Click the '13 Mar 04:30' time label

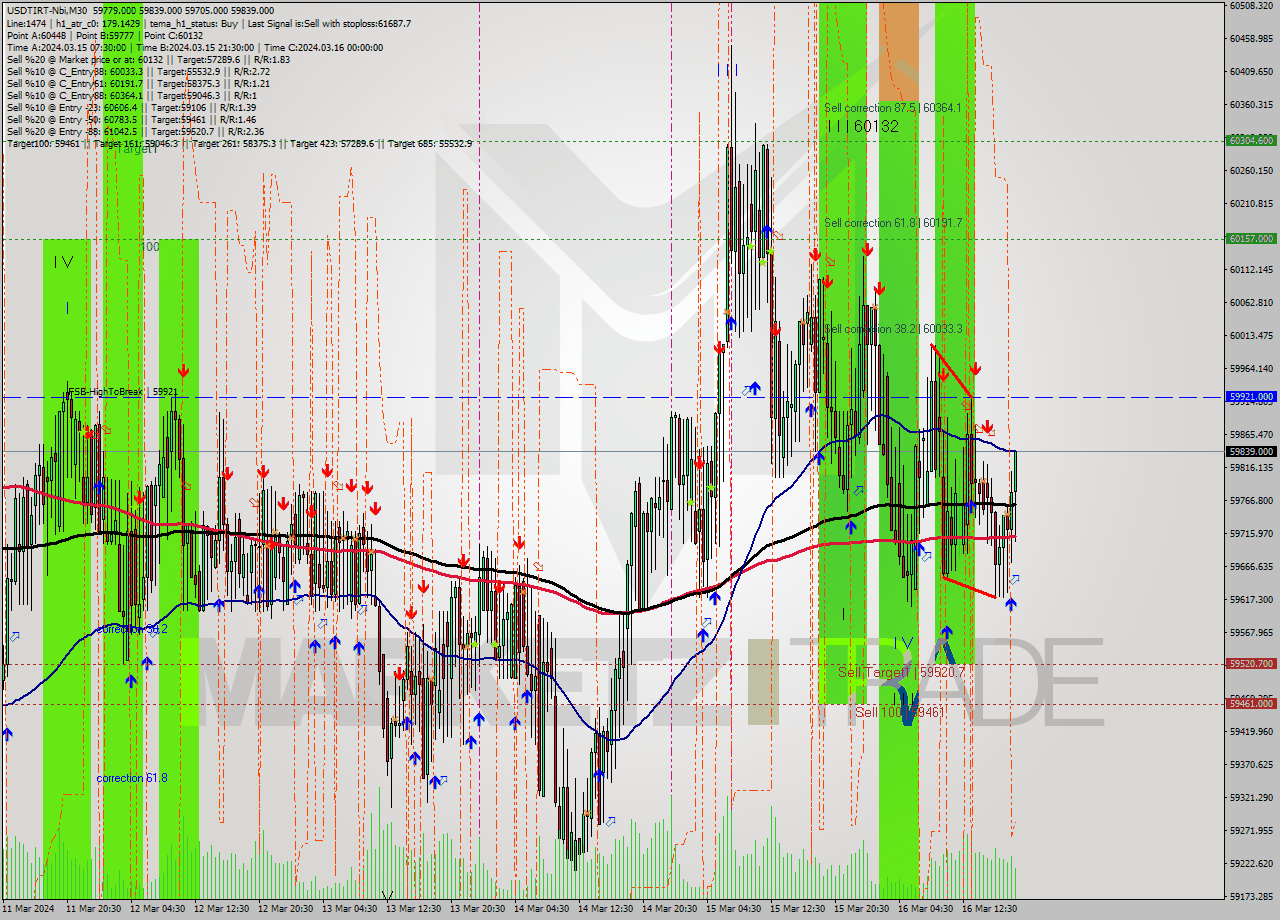[350, 909]
